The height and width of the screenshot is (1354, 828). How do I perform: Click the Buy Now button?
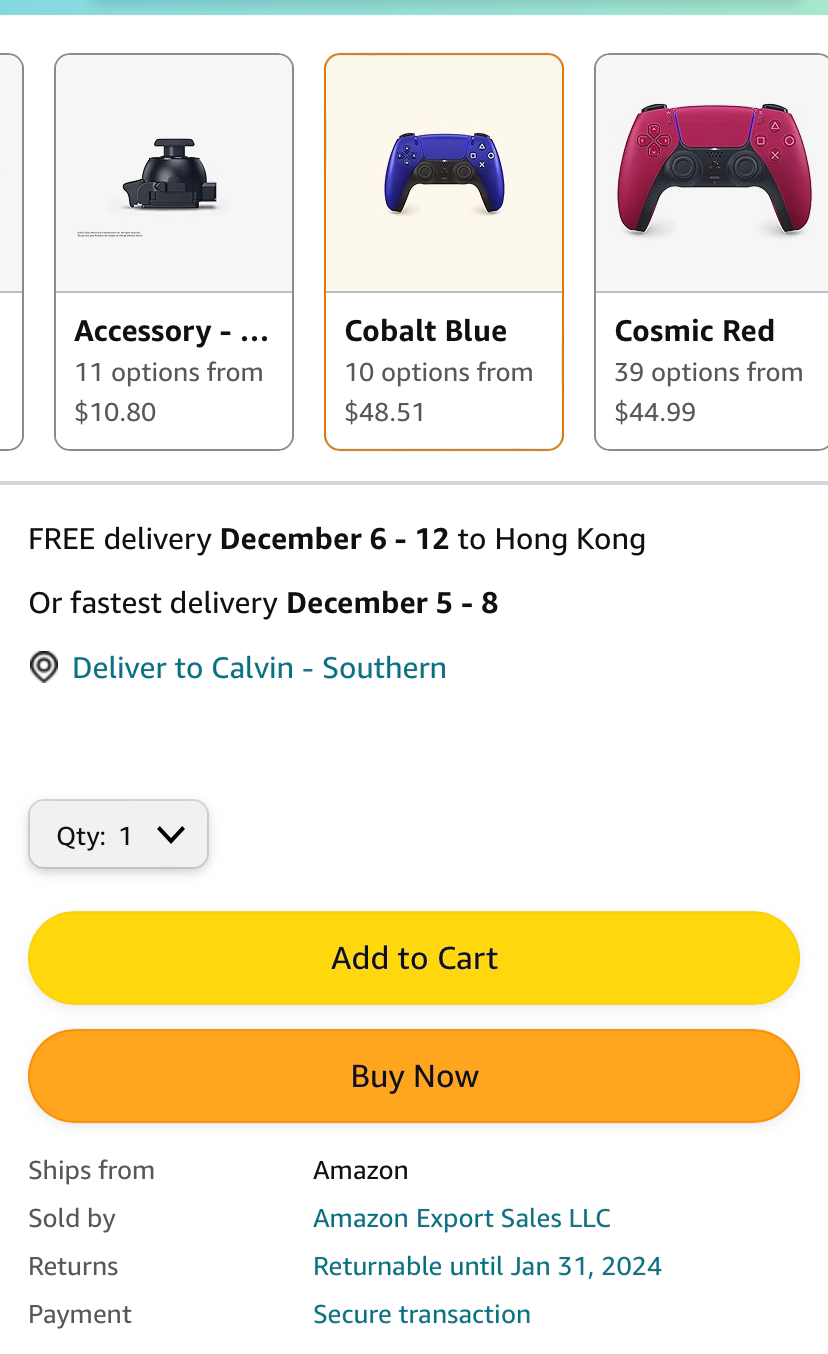tap(414, 1076)
